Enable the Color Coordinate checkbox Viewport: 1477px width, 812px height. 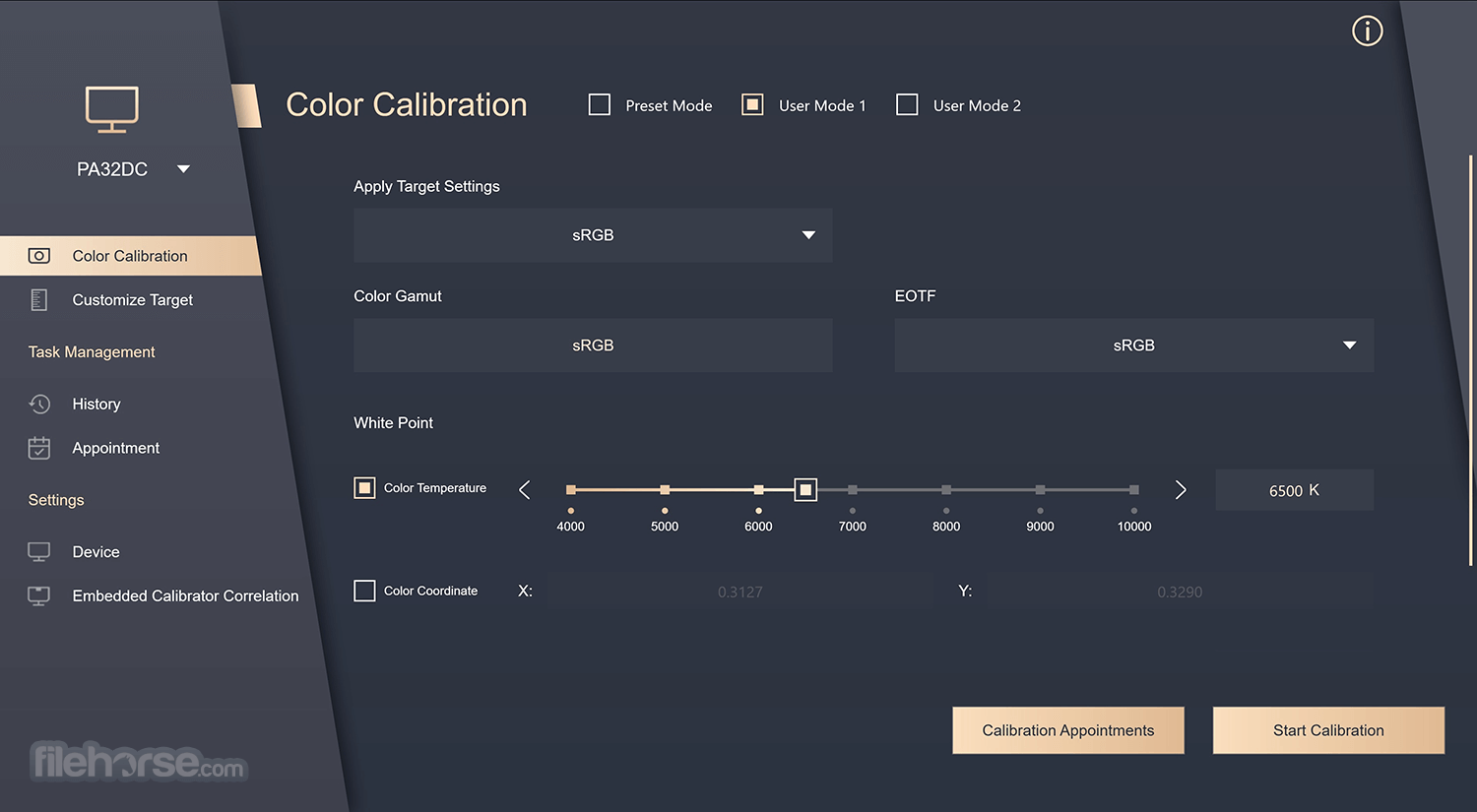coord(364,591)
